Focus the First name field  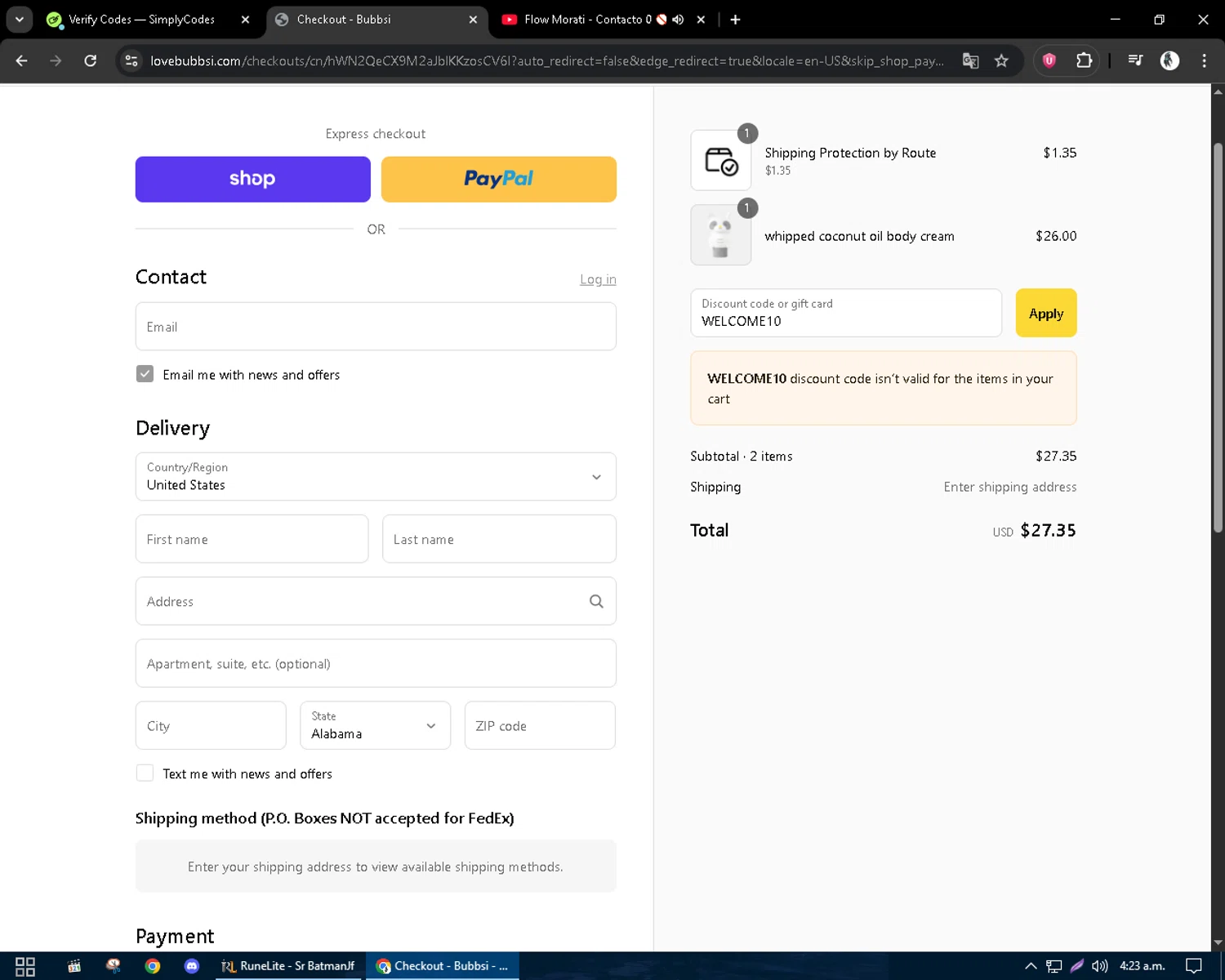(252, 539)
